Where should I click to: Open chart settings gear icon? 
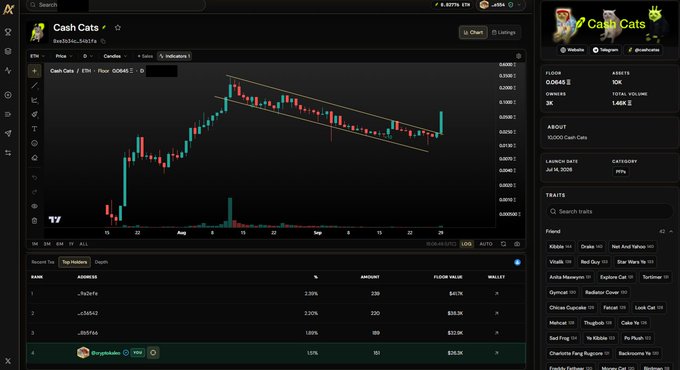[518, 56]
